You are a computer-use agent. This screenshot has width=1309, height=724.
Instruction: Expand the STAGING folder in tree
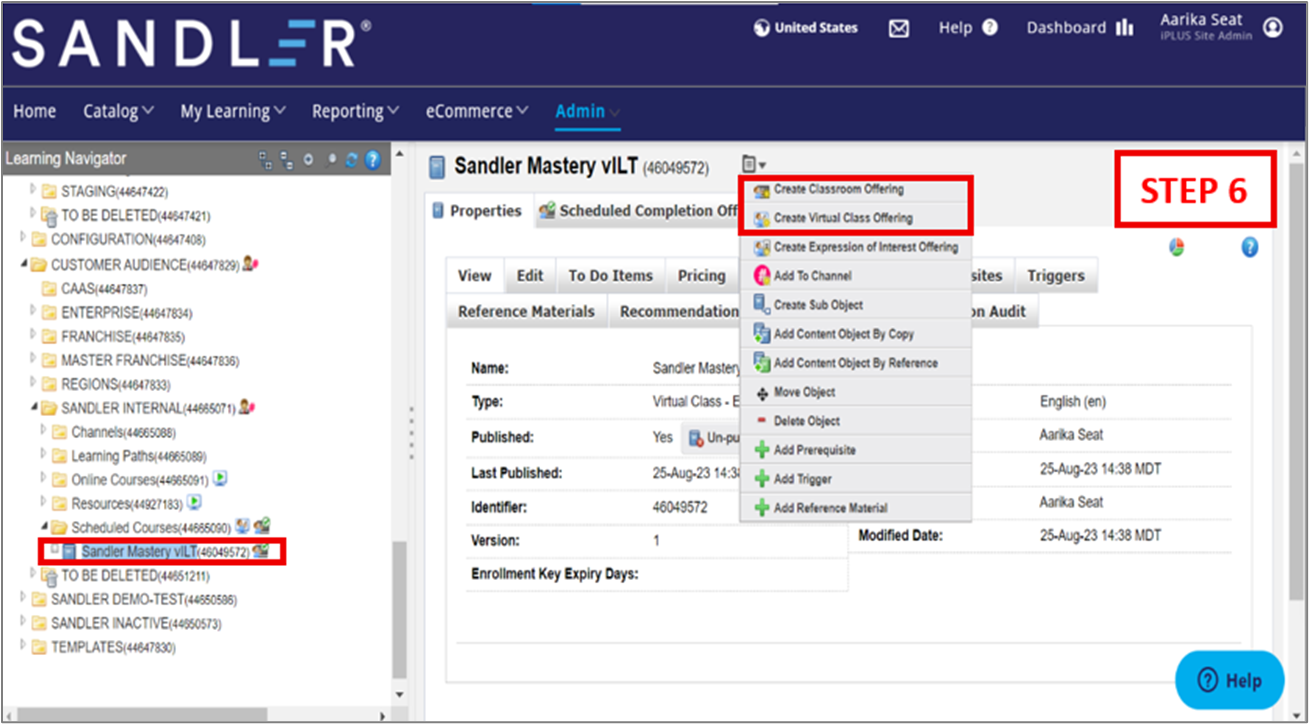click(x=33, y=190)
